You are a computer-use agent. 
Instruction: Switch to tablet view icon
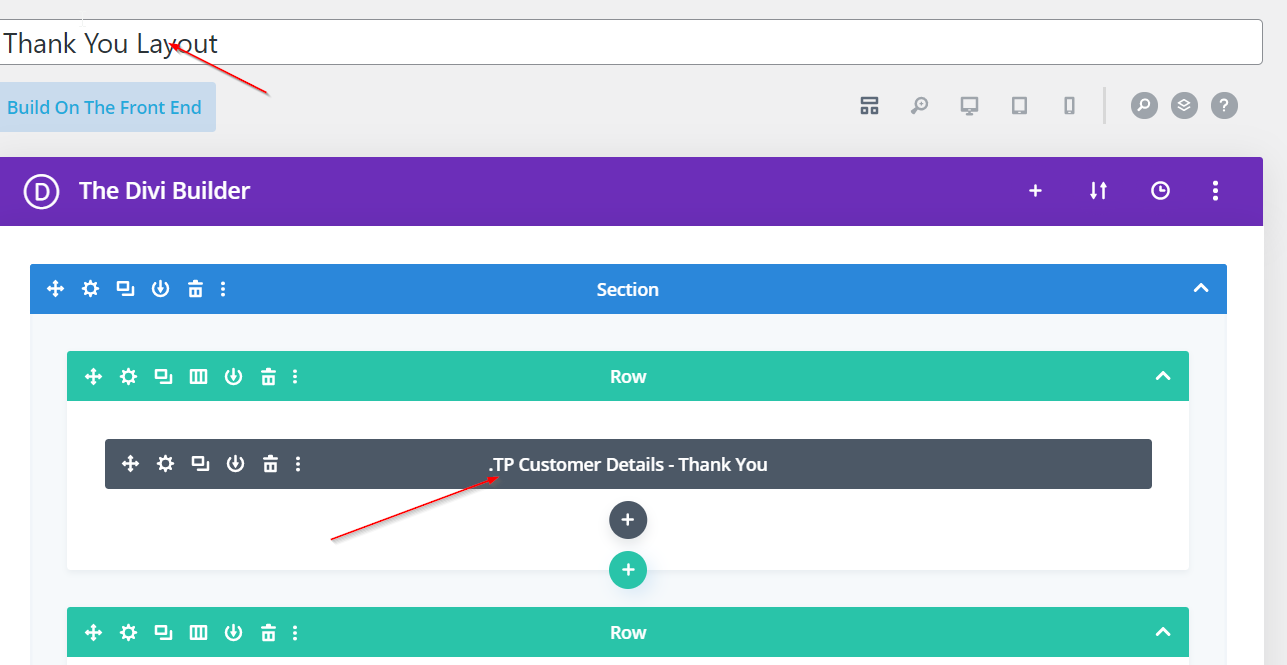[1019, 106]
